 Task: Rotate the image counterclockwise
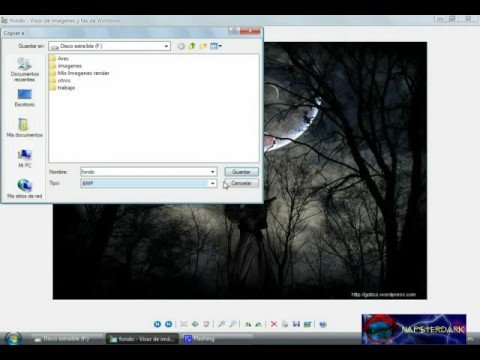tap(259, 324)
